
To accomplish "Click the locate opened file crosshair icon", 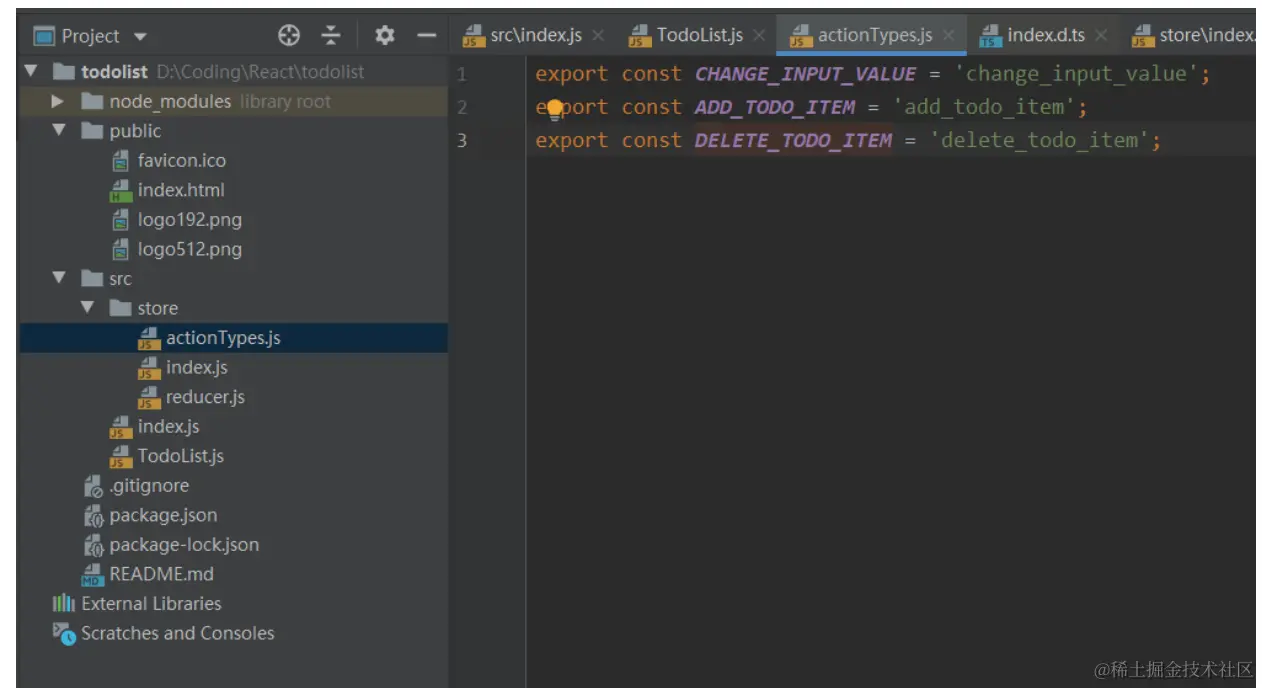I will click(x=289, y=36).
